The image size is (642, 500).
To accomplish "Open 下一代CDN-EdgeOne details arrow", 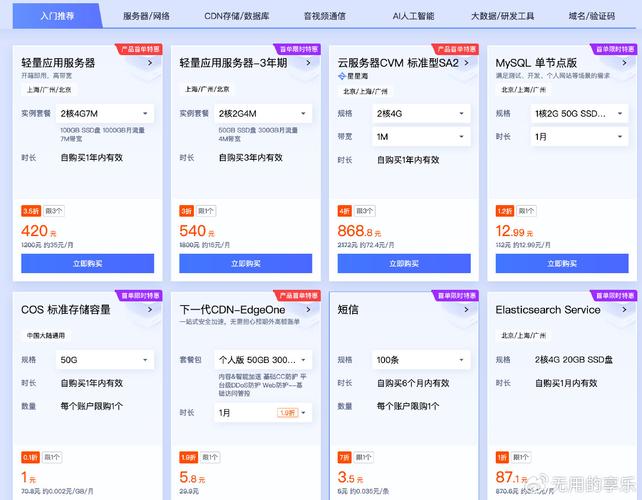I will pyautogui.click(x=308, y=310).
